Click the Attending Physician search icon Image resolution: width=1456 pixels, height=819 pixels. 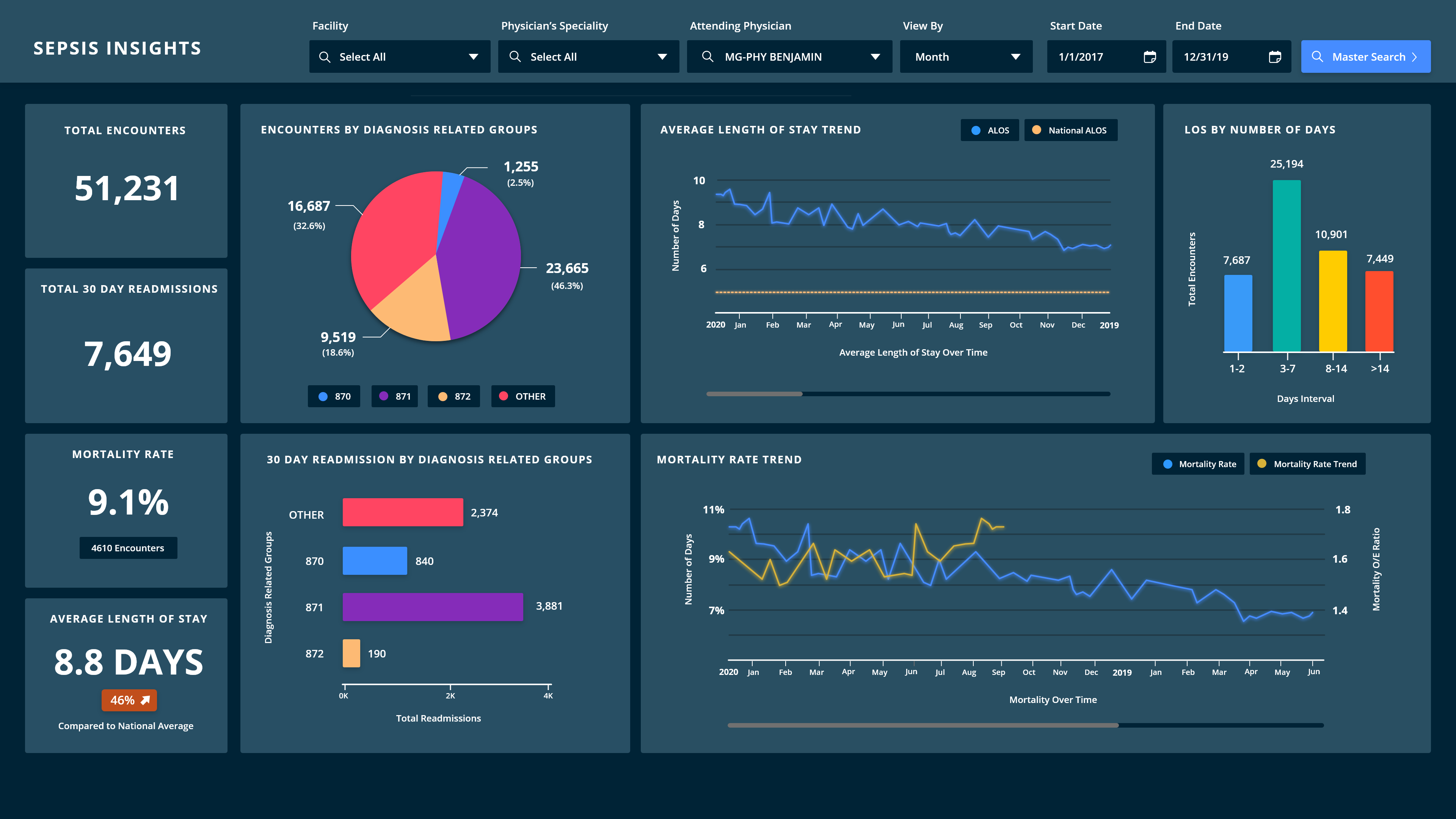(x=707, y=56)
